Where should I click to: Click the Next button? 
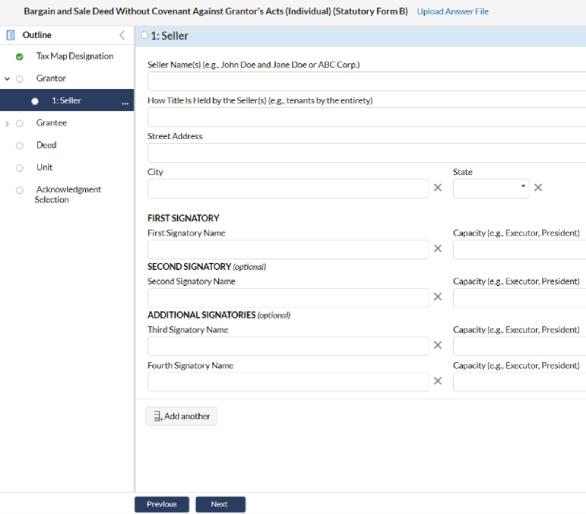click(x=220, y=504)
